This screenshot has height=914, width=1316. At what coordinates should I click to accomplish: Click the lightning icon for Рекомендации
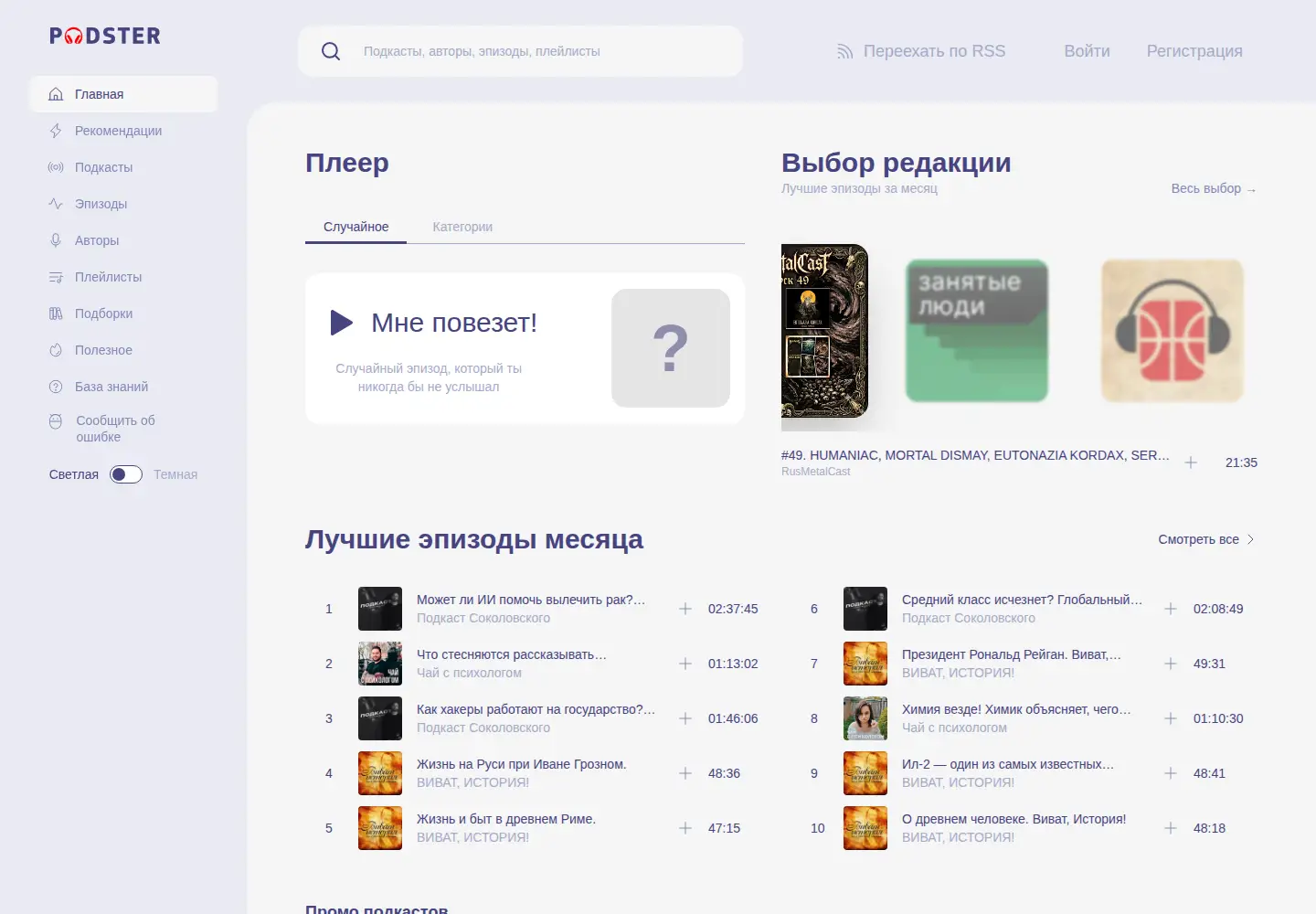[x=56, y=131]
